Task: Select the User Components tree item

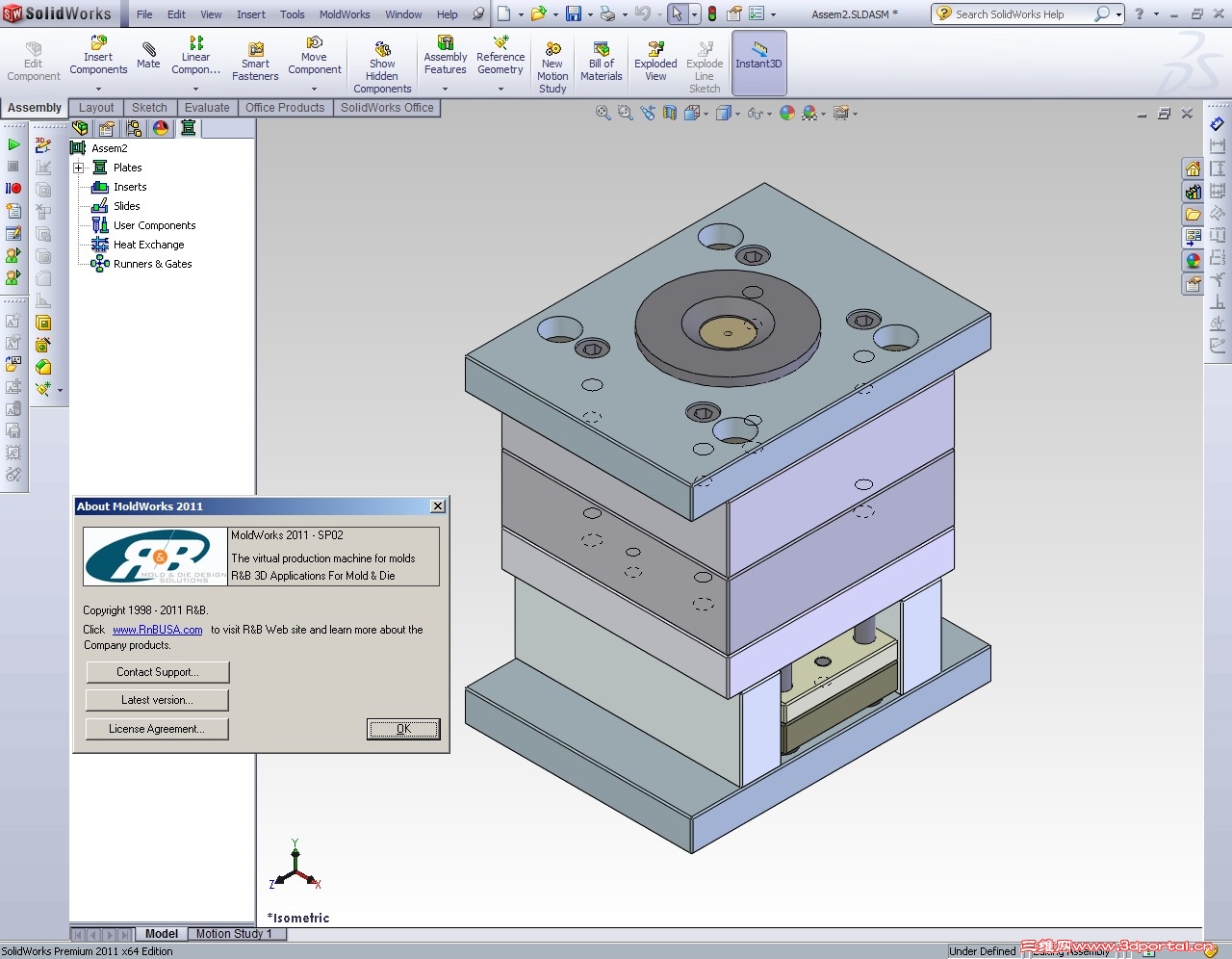Action: coord(154,225)
